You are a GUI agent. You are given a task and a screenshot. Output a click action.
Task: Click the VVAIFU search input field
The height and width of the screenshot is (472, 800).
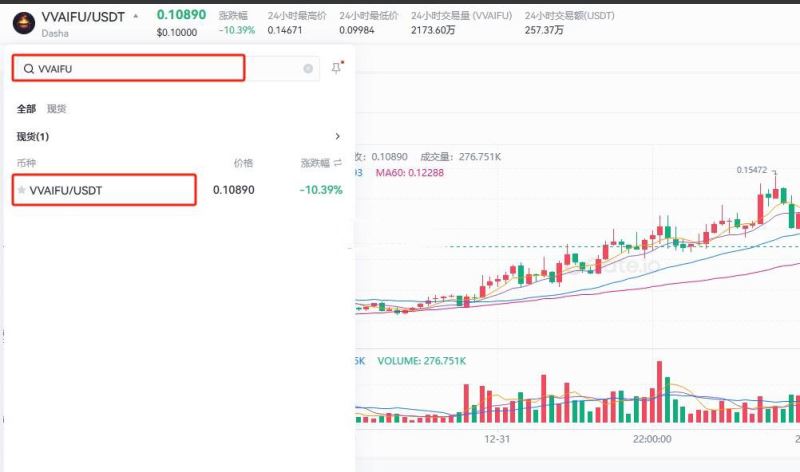tap(130, 69)
